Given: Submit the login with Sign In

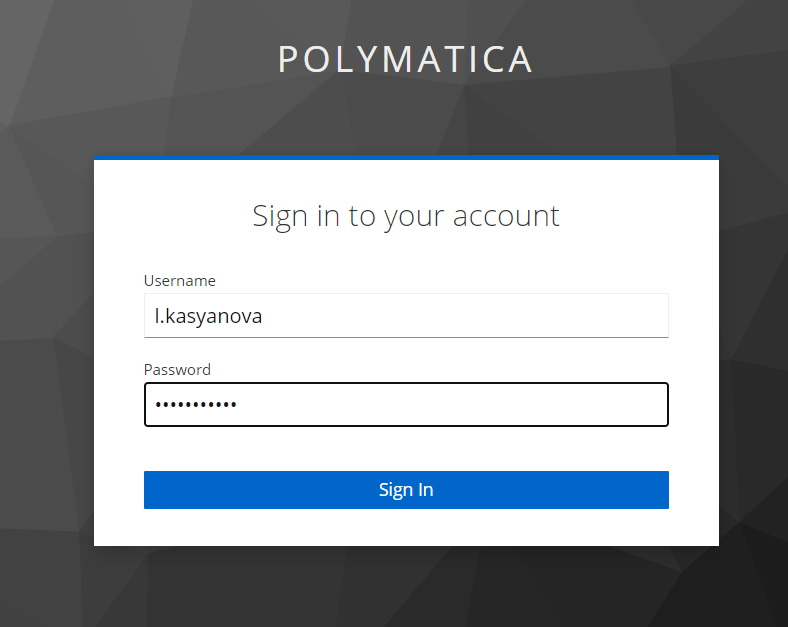Looking at the screenshot, I should point(406,490).
